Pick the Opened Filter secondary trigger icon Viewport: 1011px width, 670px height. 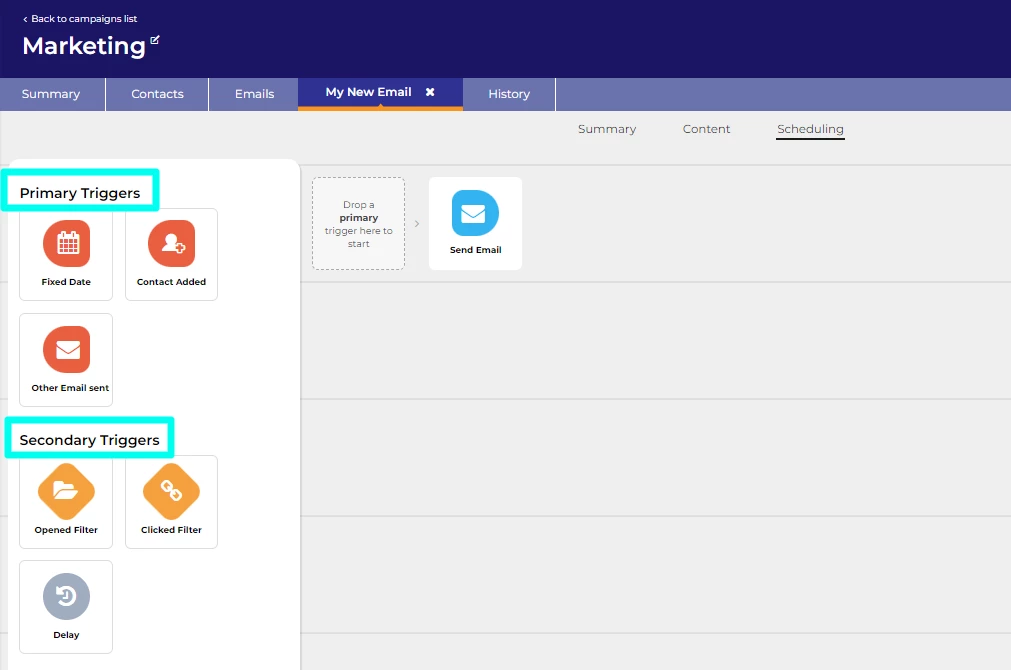click(x=66, y=491)
